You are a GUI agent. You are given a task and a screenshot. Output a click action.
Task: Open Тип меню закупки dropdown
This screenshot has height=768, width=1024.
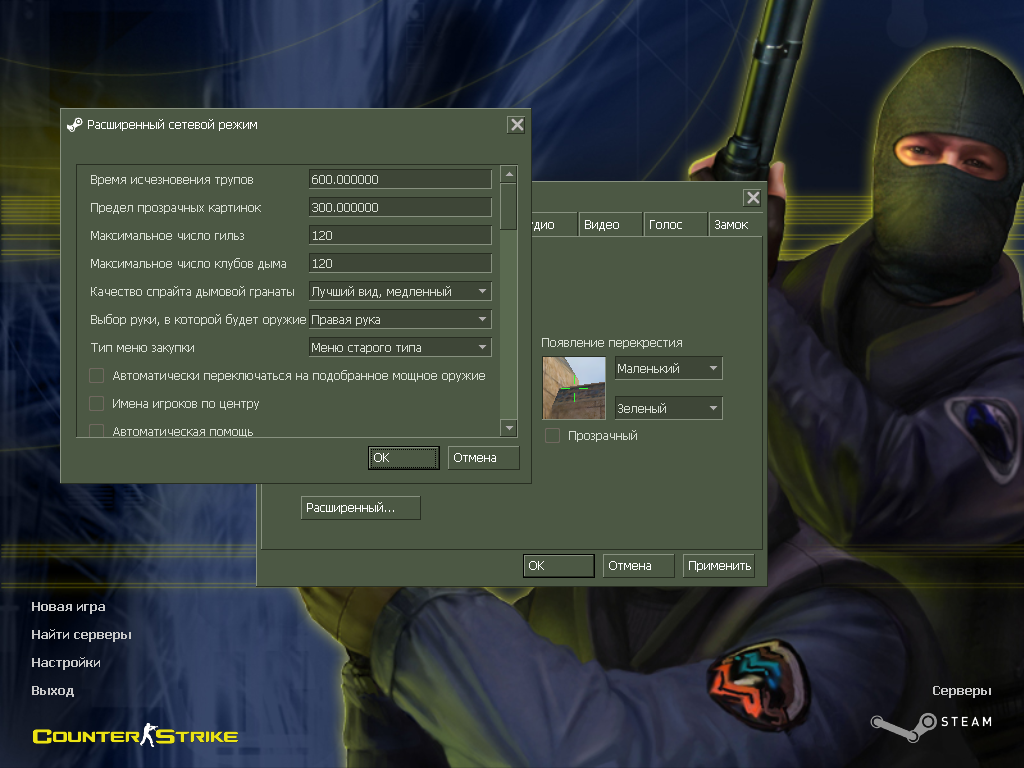[400, 347]
